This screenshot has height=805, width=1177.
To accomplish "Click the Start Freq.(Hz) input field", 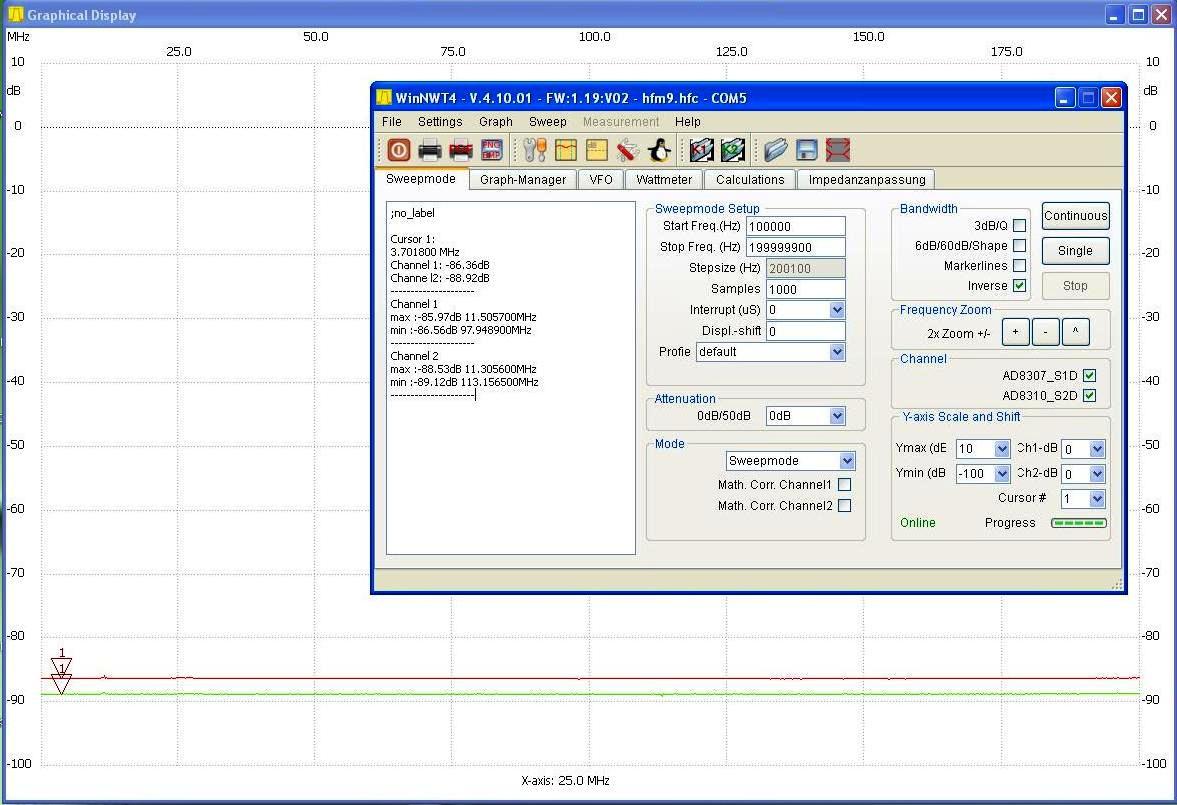I will pos(795,227).
